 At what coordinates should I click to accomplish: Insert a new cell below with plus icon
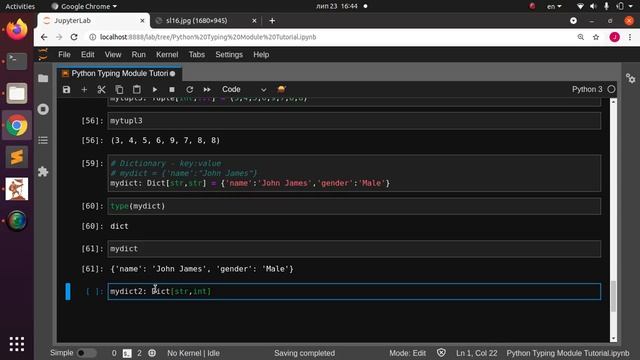tap(84, 89)
